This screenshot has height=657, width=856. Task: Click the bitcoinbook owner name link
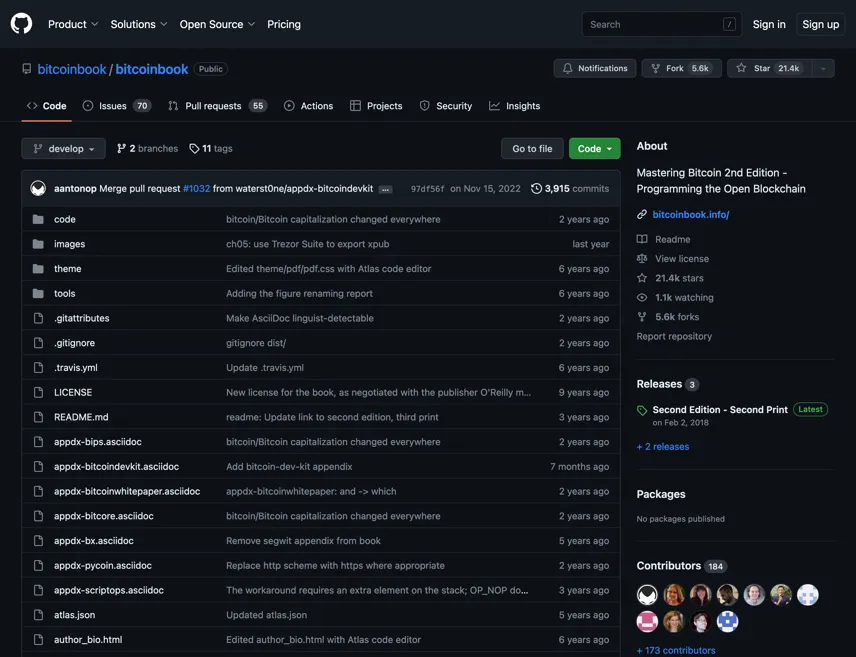pyautogui.click(x=72, y=69)
